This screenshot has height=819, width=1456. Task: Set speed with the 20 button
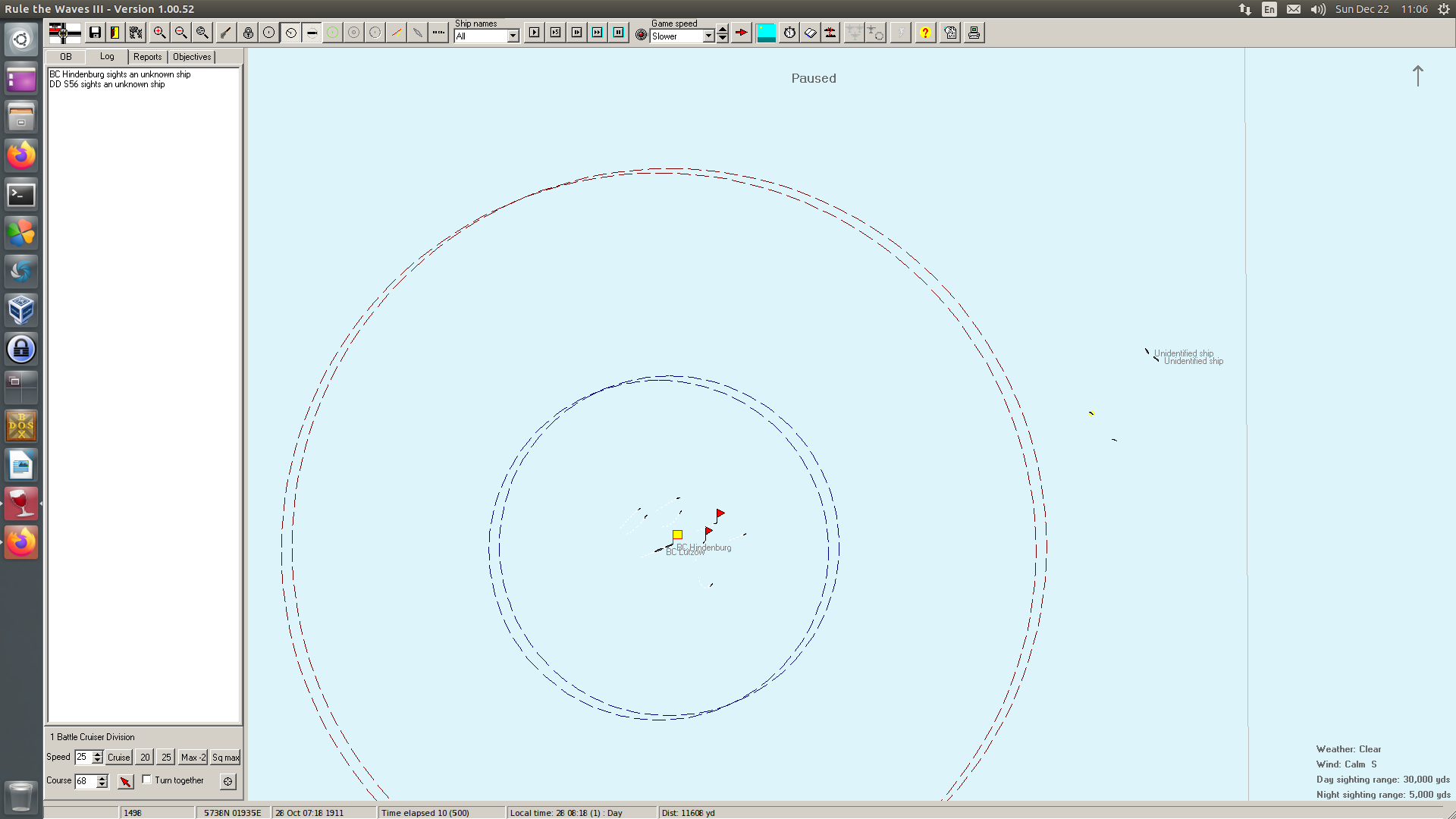click(145, 757)
